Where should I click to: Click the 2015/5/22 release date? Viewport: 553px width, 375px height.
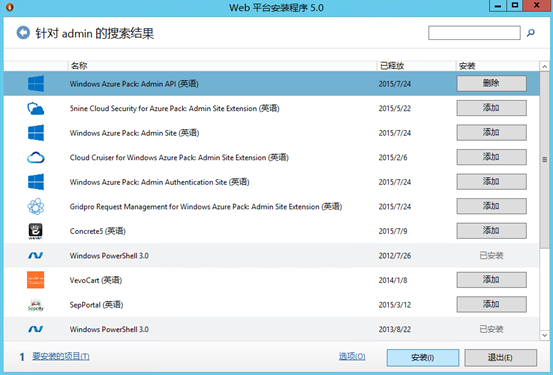[x=395, y=108]
